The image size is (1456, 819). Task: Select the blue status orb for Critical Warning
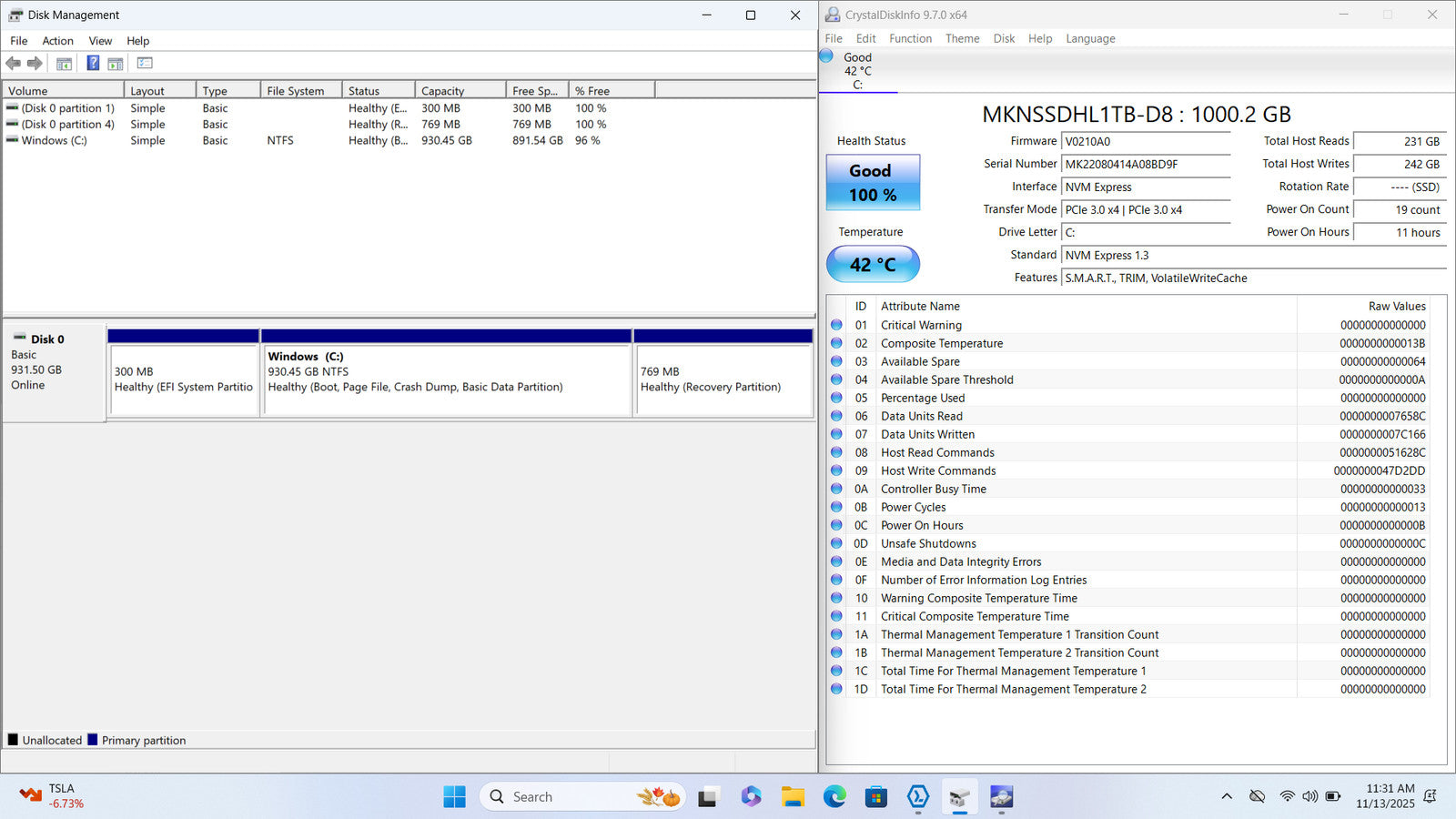[x=836, y=325]
